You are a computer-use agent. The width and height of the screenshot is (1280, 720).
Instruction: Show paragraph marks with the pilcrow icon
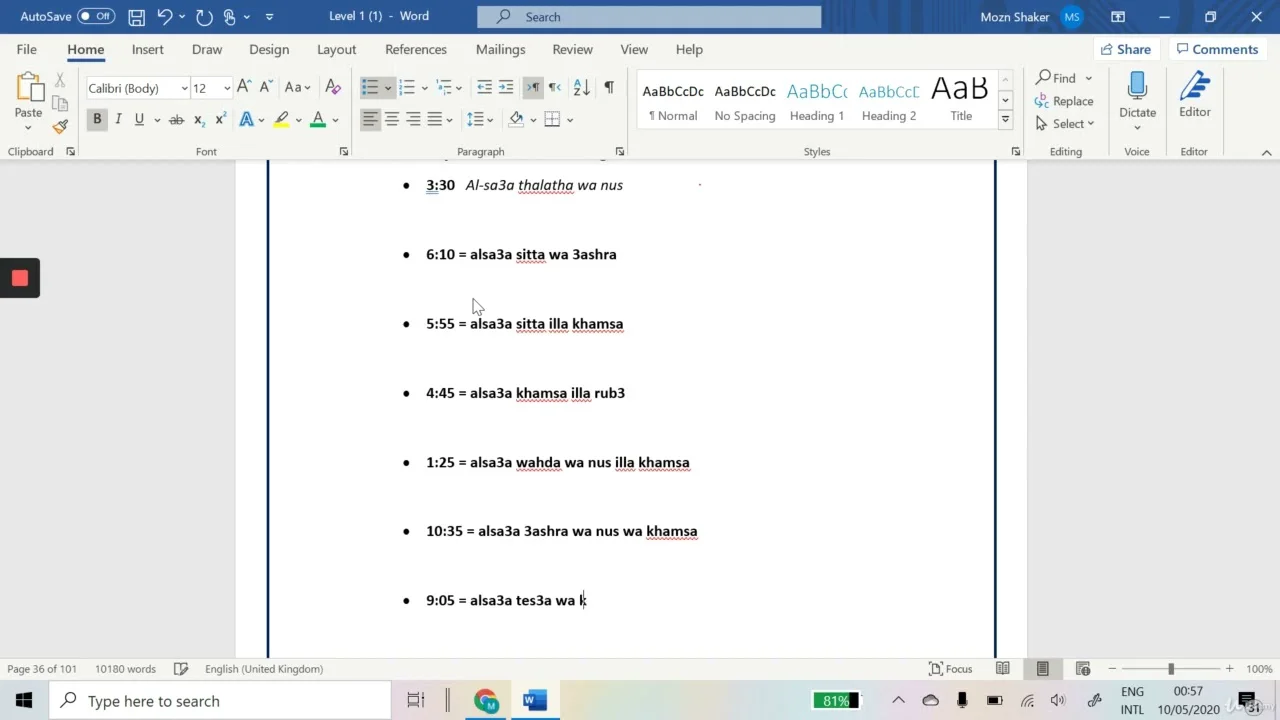click(x=608, y=88)
